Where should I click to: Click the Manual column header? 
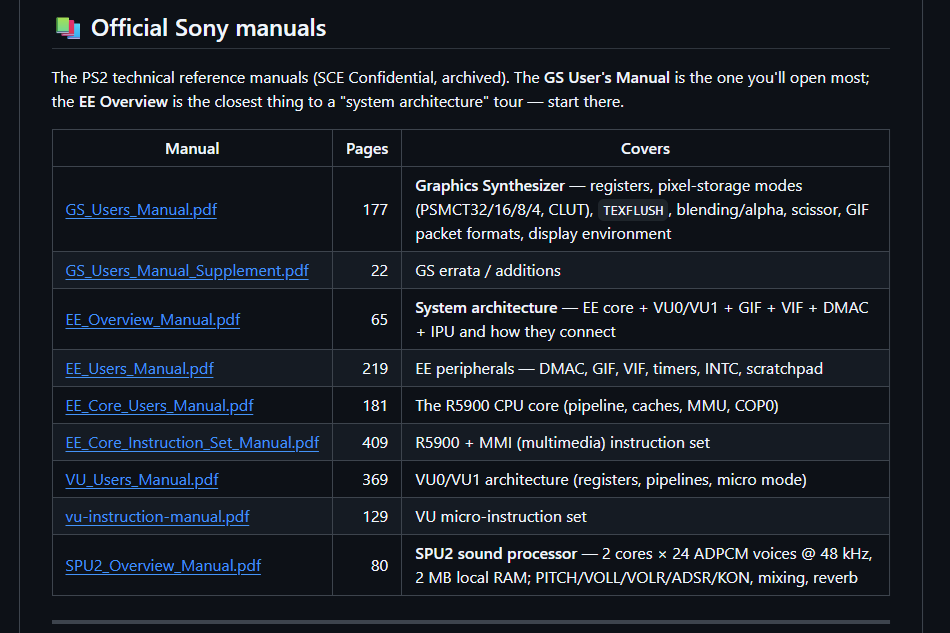click(x=192, y=148)
